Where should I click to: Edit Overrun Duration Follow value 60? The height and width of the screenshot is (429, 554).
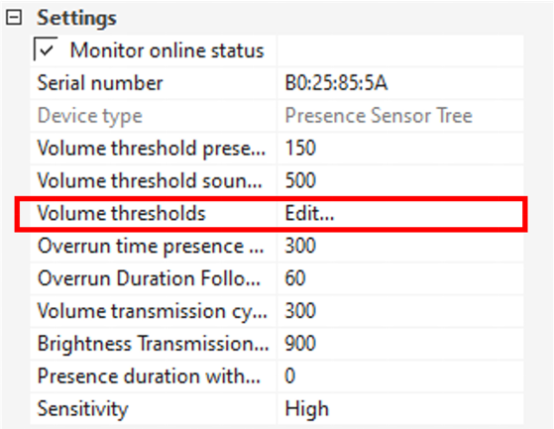(x=400, y=278)
